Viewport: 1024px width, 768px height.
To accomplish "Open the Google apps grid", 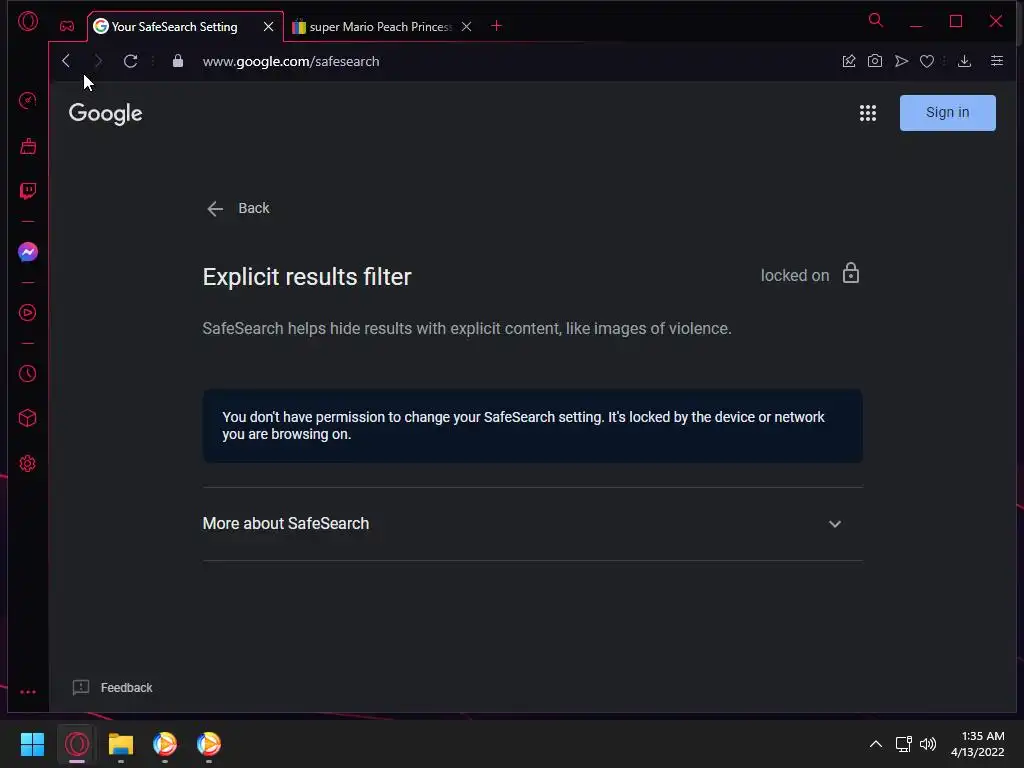I will coord(868,113).
